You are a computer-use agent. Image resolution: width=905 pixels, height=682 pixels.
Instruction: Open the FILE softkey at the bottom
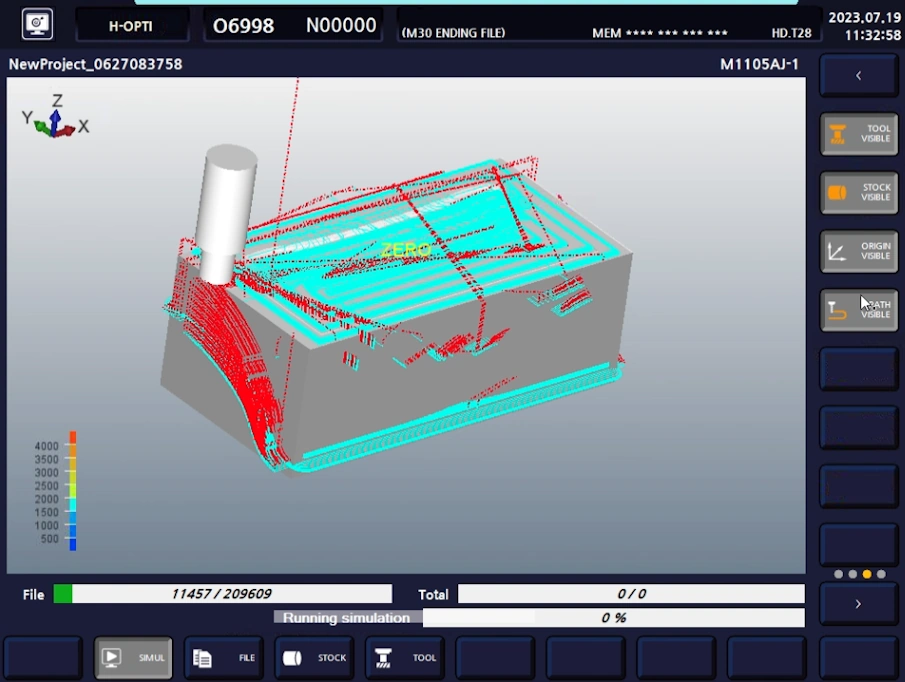click(x=224, y=658)
